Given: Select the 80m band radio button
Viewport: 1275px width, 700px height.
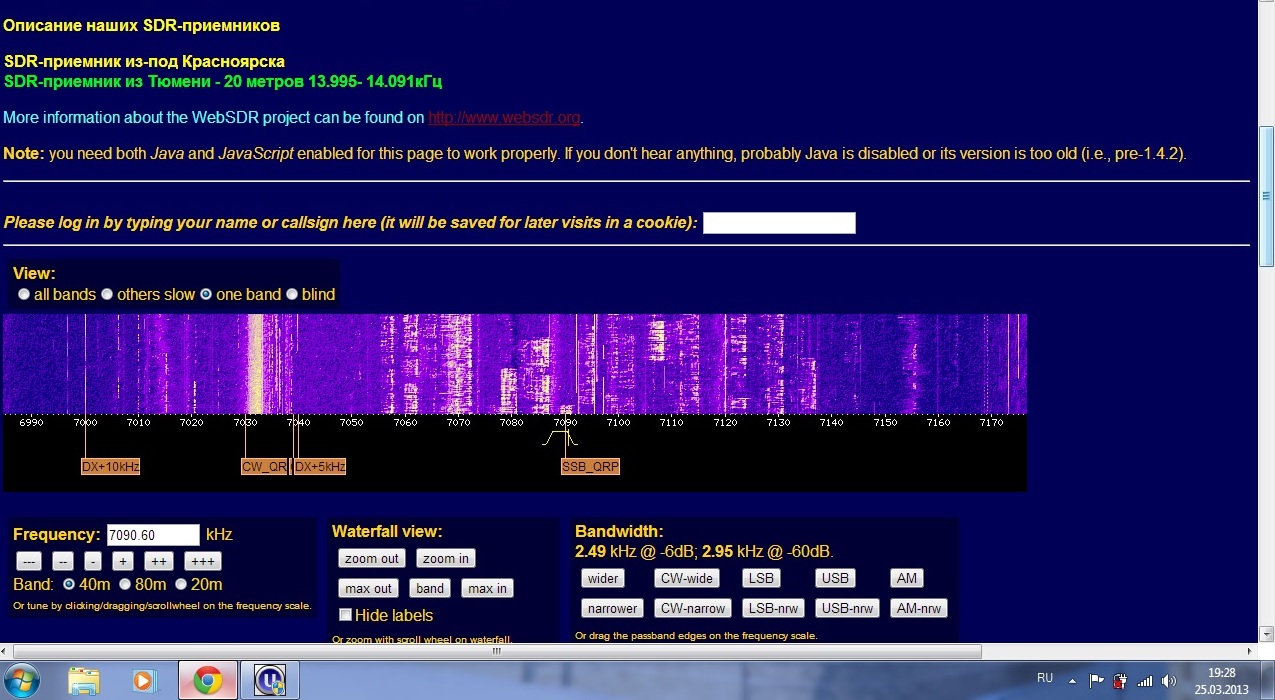Looking at the screenshot, I should (x=125, y=584).
